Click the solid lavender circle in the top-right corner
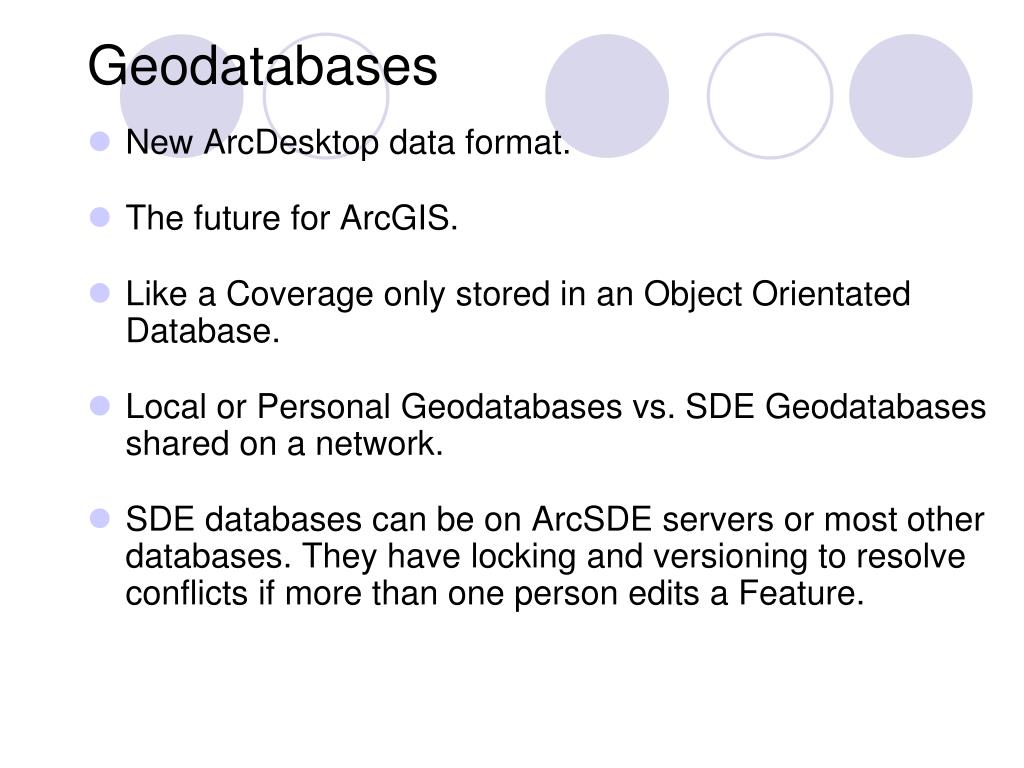This screenshot has height=768, width=1024. coord(911,96)
